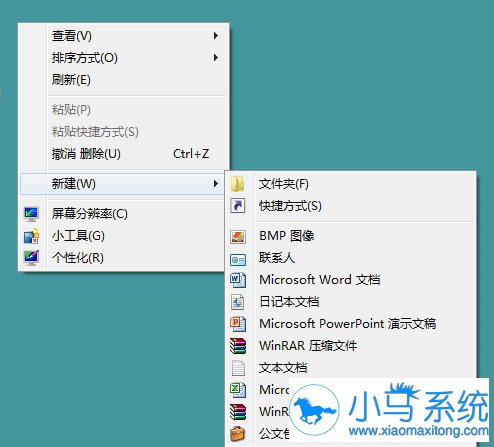The width and height of the screenshot is (494, 447).
Task: Click the second WinRAR archive icon near bottom
Action: pos(238,412)
